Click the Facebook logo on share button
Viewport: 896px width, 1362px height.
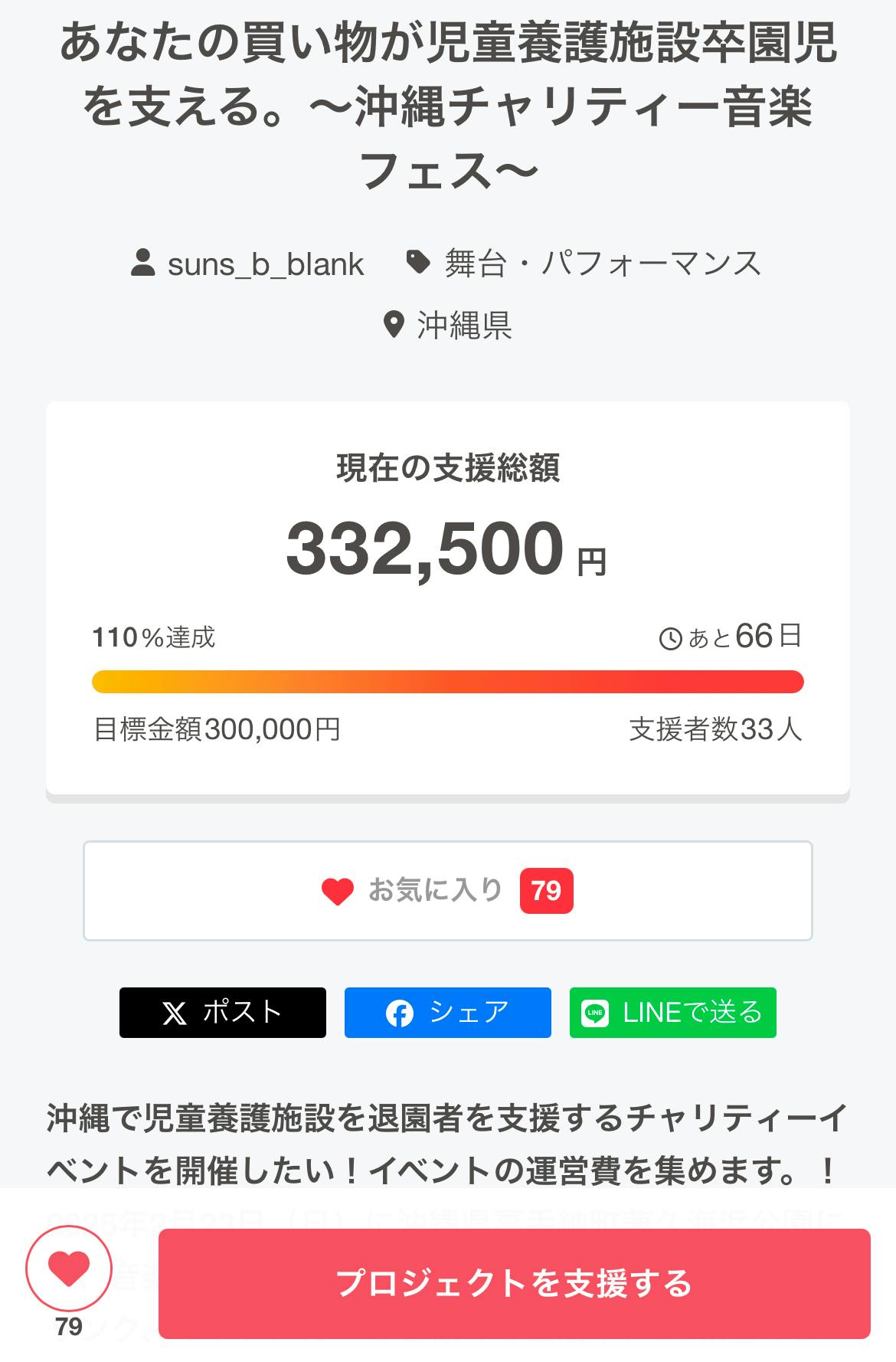pyautogui.click(x=399, y=1013)
